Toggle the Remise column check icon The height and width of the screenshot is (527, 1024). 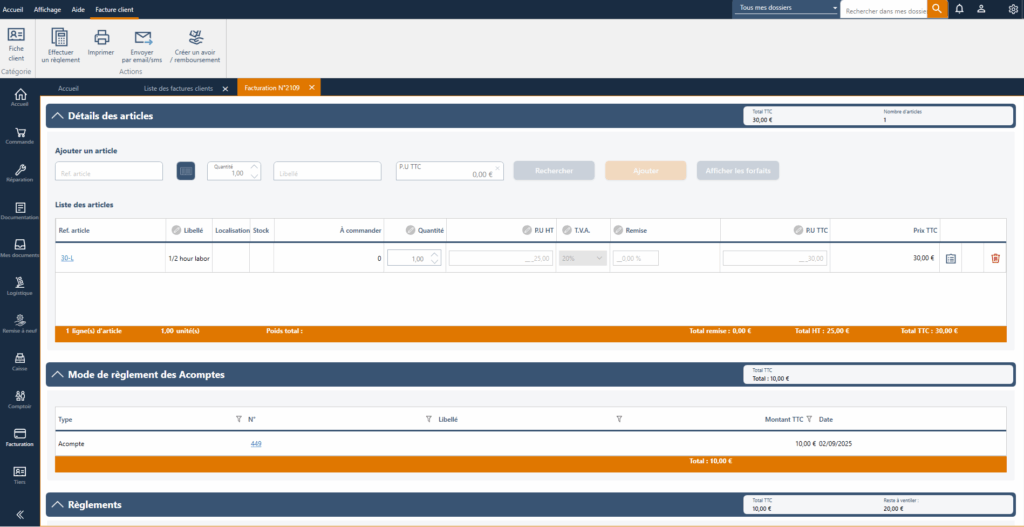pyautogui.click(x=618, y=230)
